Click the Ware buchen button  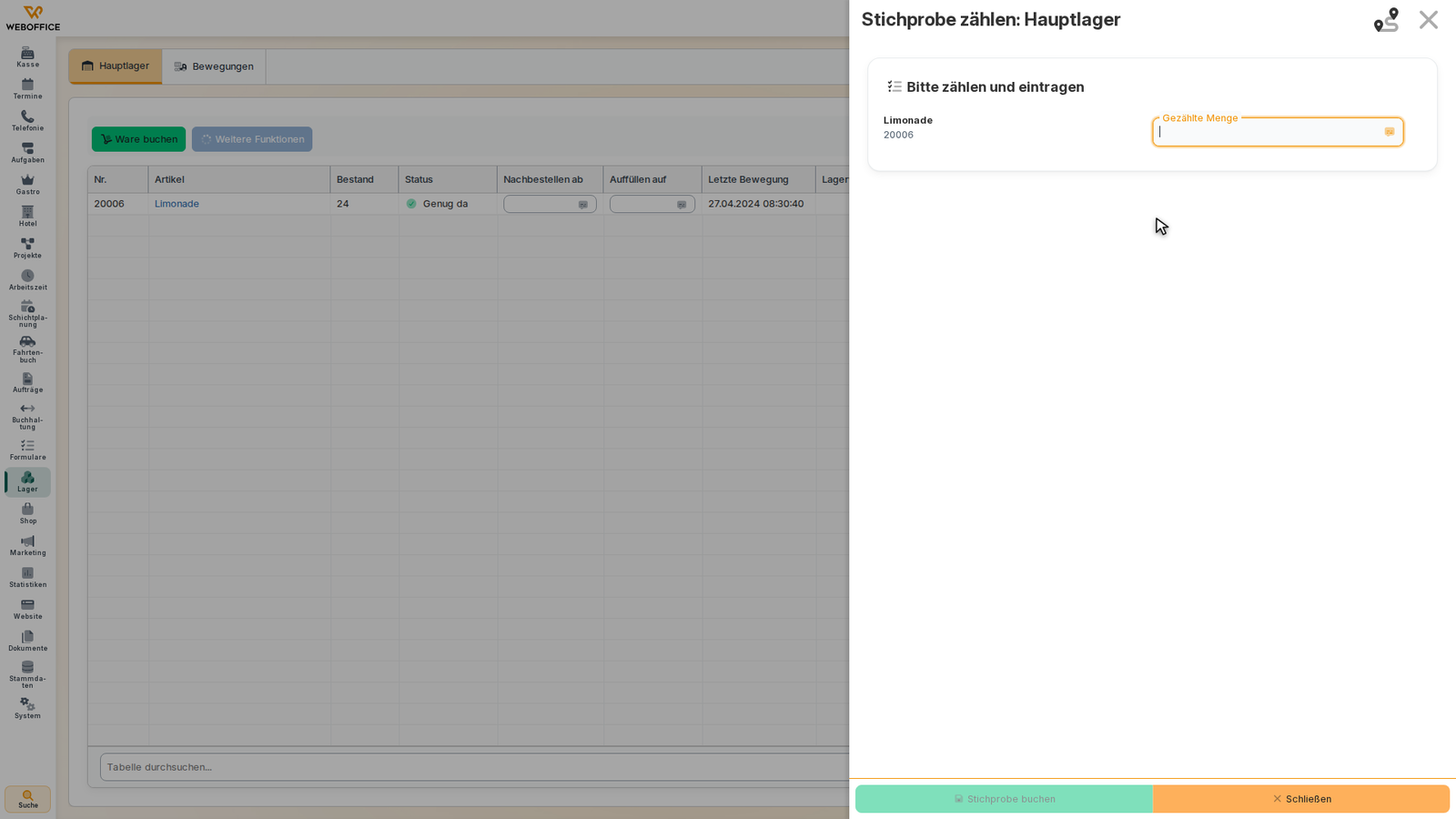tap(138, 139)
